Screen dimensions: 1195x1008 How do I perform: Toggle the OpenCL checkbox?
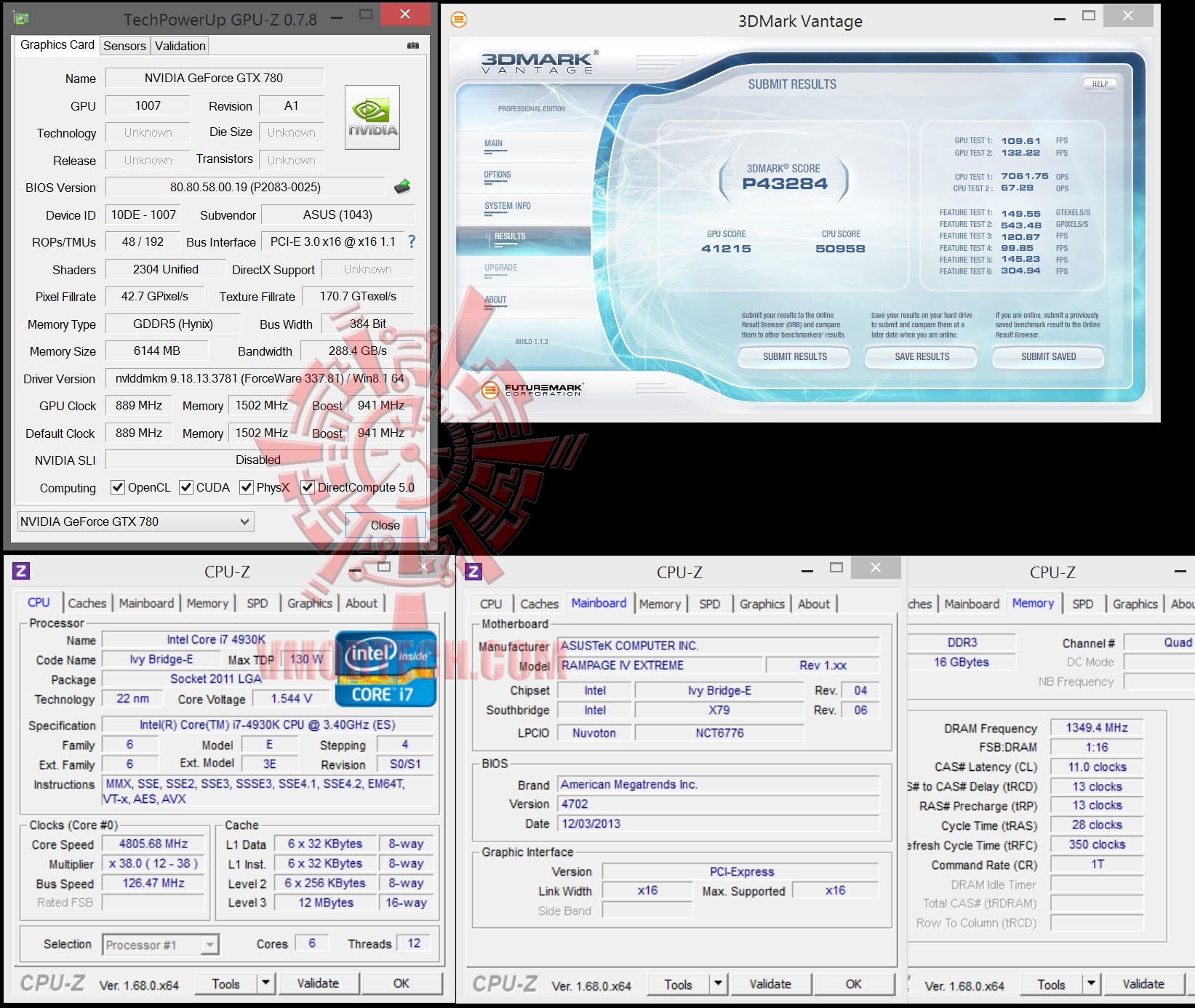click(x=117, y=487)
